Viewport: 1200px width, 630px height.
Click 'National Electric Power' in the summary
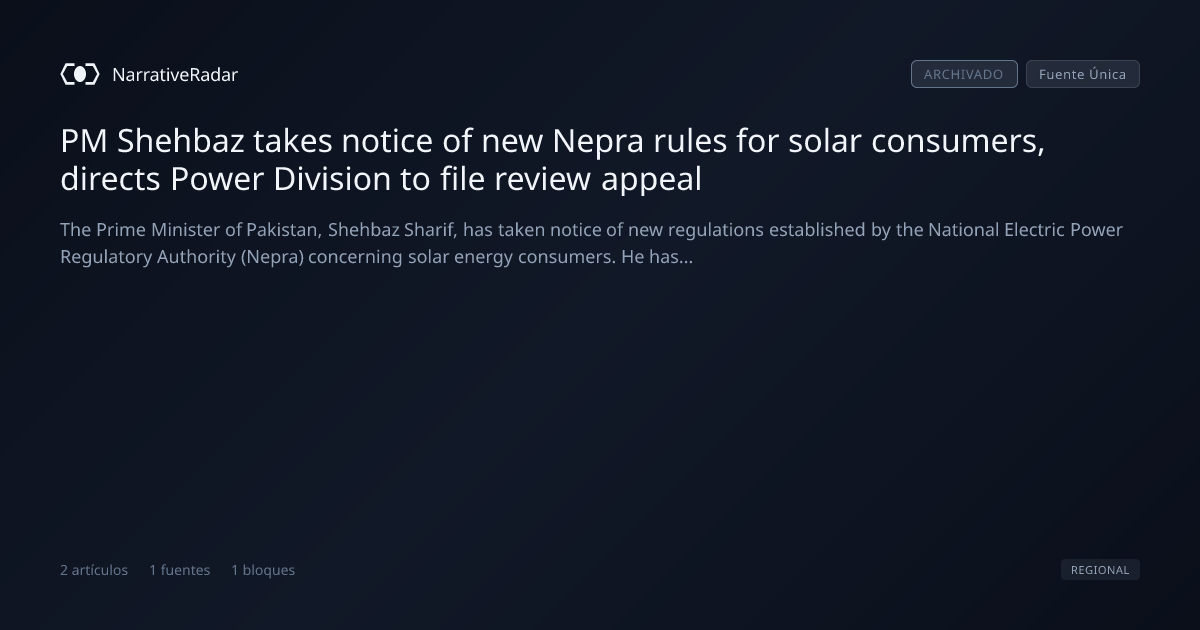[x=1026, y=230]
